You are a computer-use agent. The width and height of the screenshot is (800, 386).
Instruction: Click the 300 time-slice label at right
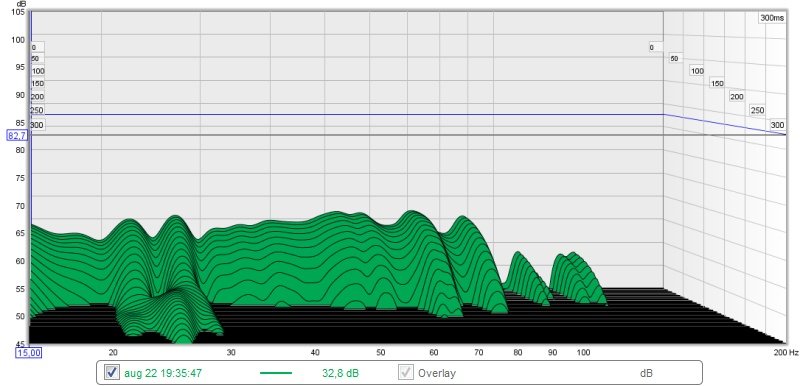coord(777,125)
